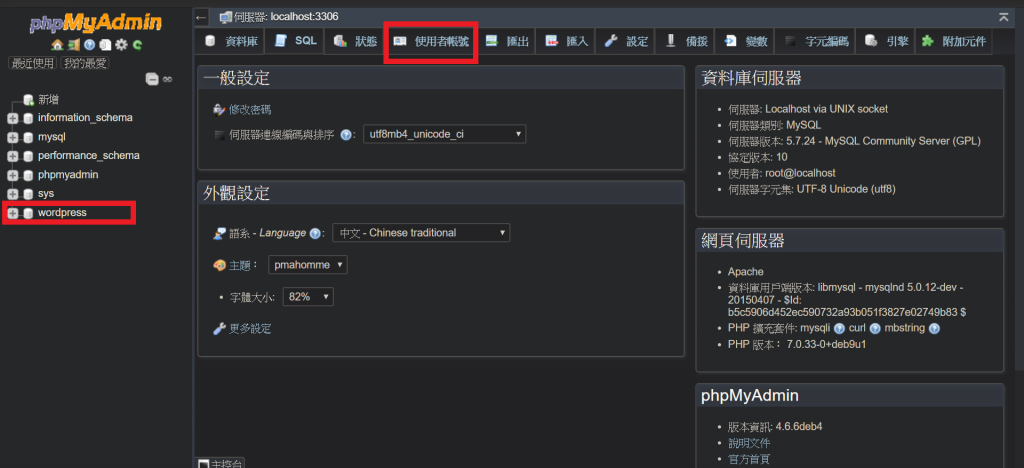Open the 附加元件 tab
Screen dimensions: 1024x468
pos(954,41)
